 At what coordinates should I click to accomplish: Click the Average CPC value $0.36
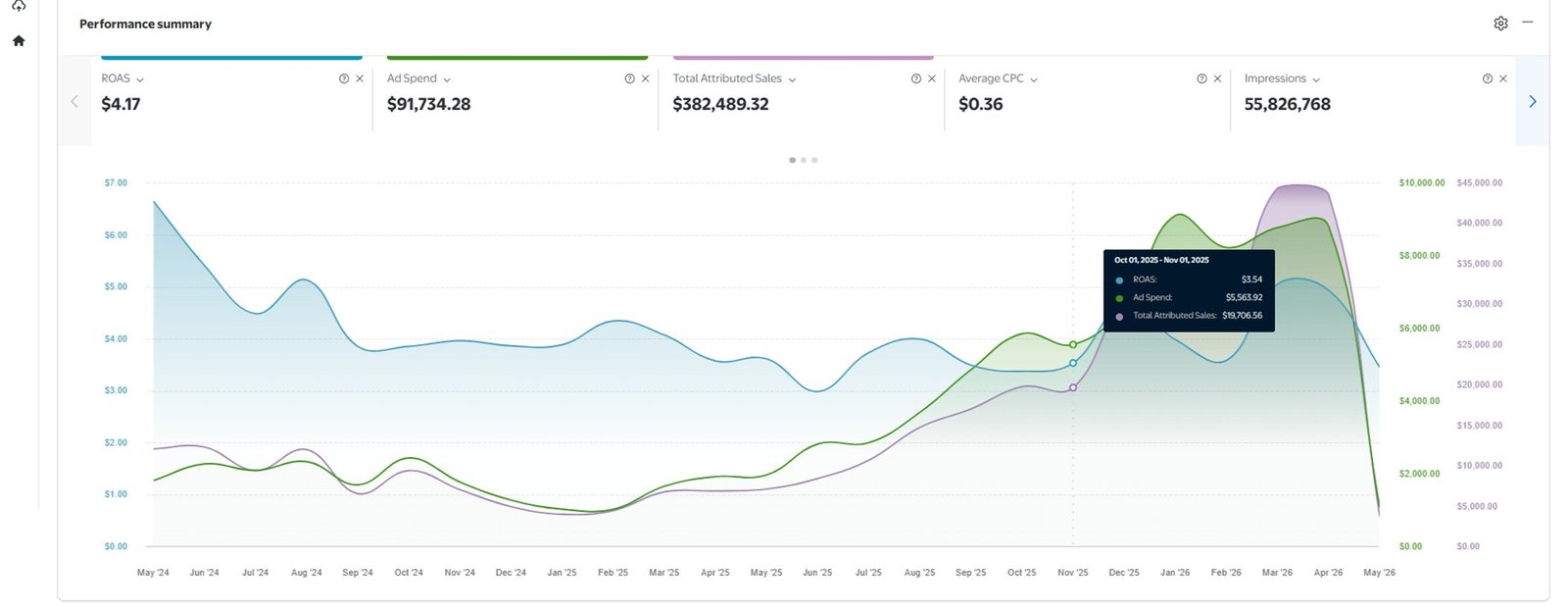[x=980, y=104]
